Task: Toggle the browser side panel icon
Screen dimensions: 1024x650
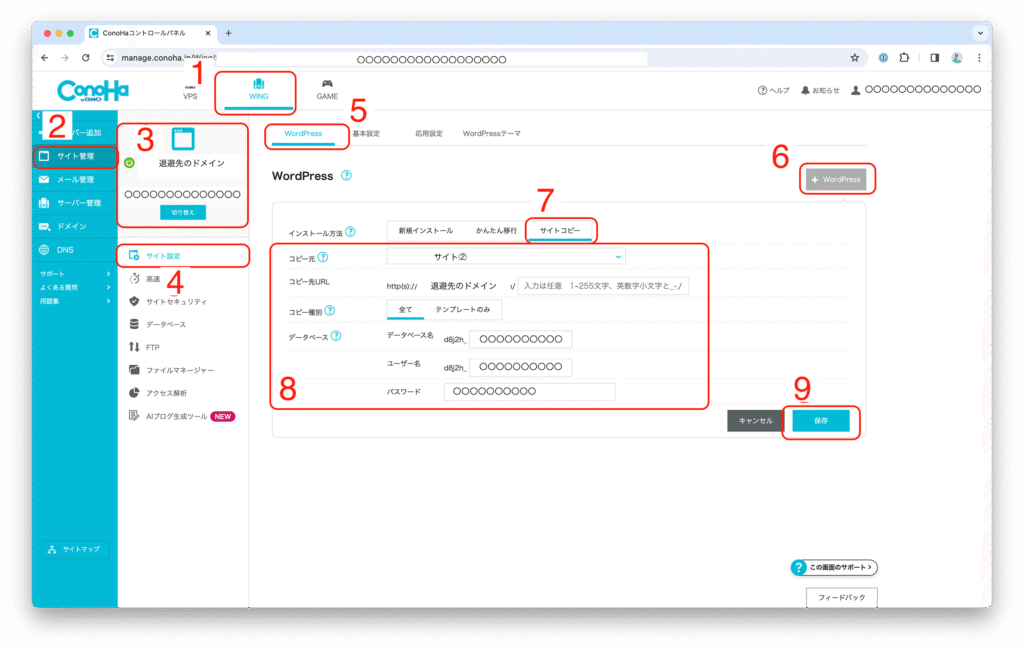Action: (935, 57)
